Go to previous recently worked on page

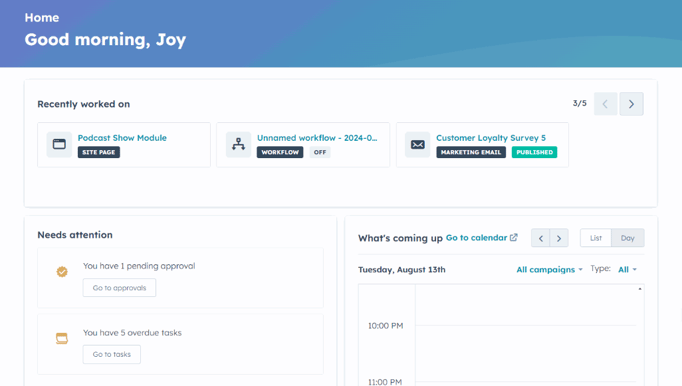point(605,104)
